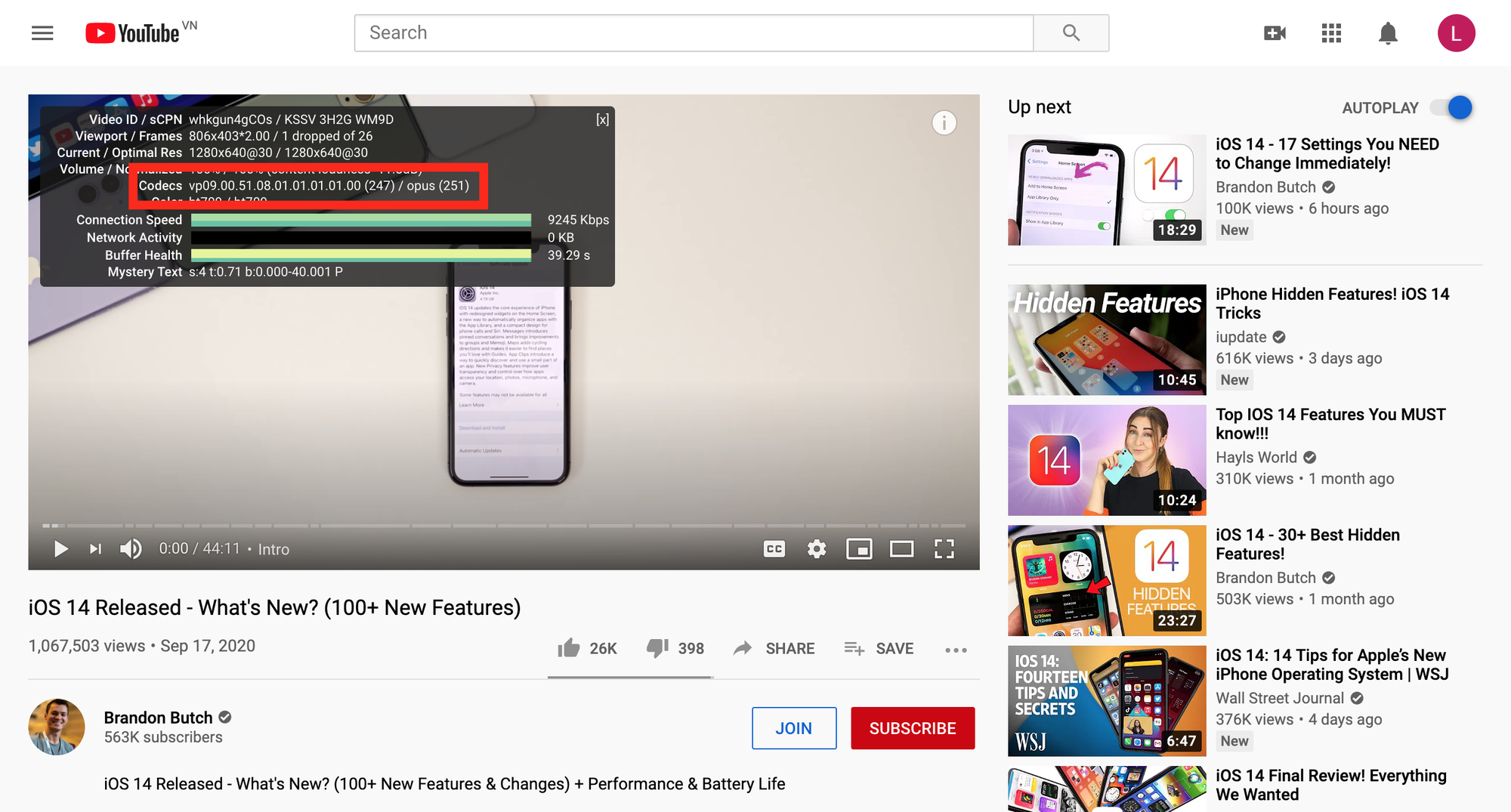Image resolution: width=1511 pixels, height=812 pixels.
Task: Close the stats for nerds overlay
Action: (x=601, y=119)
